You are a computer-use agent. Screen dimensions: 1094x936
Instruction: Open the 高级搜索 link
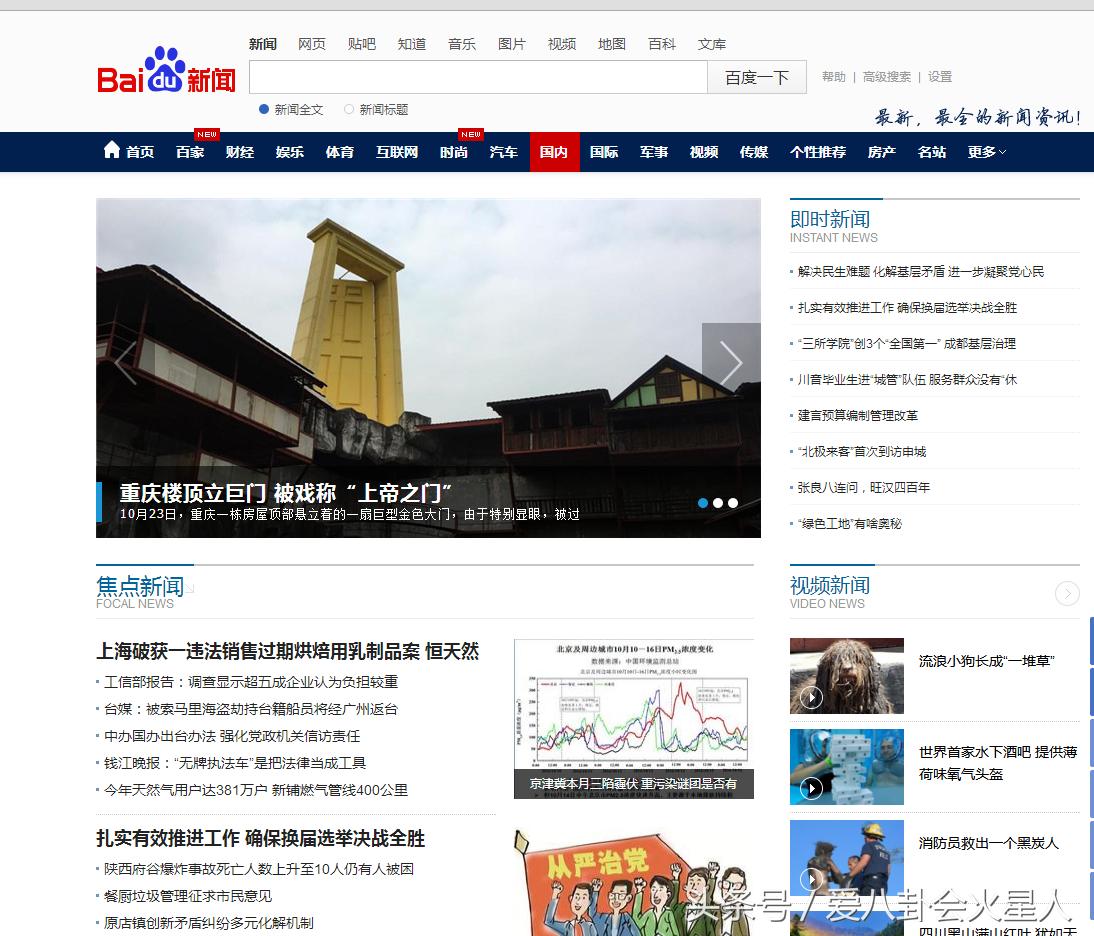(888, 76)
